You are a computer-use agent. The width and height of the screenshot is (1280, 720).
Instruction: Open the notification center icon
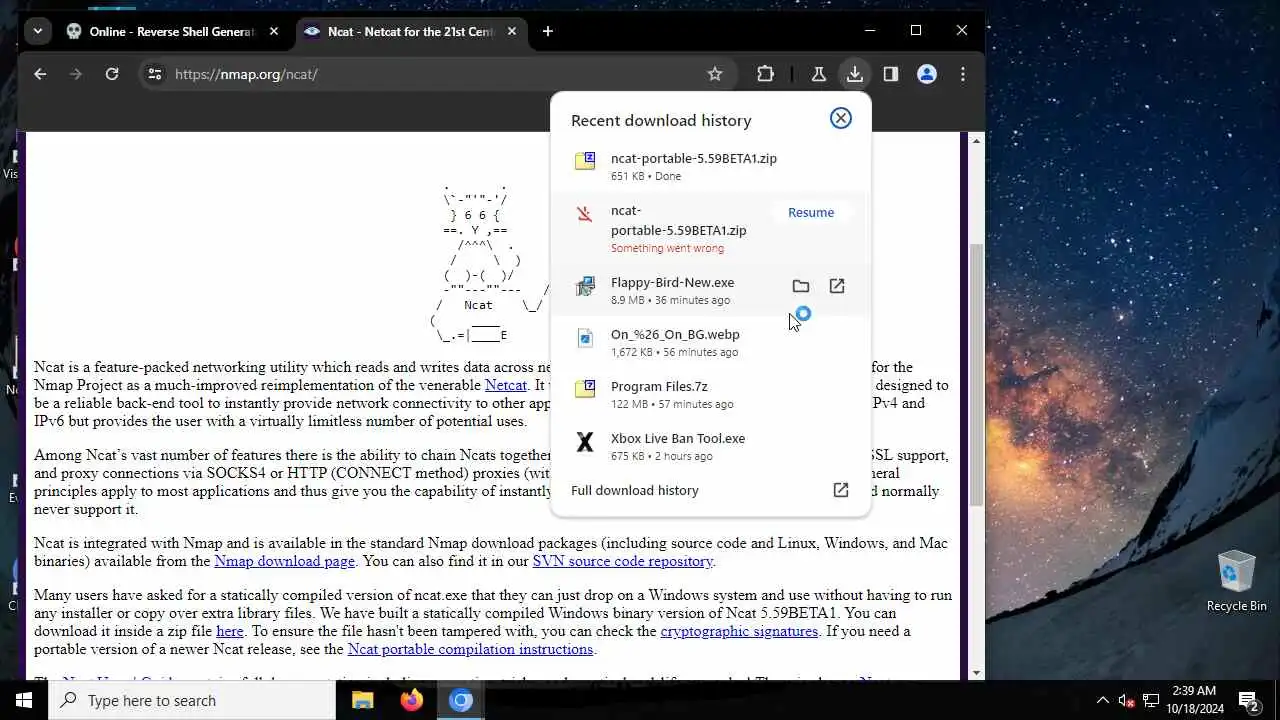click(x=1248, y=700)
